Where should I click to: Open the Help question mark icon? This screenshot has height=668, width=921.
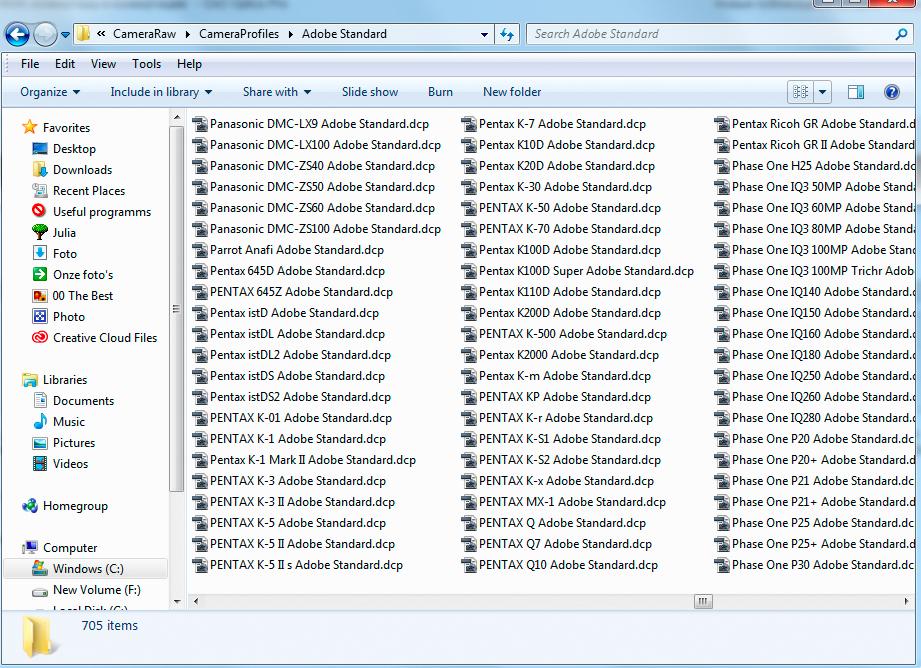point(891,92)
